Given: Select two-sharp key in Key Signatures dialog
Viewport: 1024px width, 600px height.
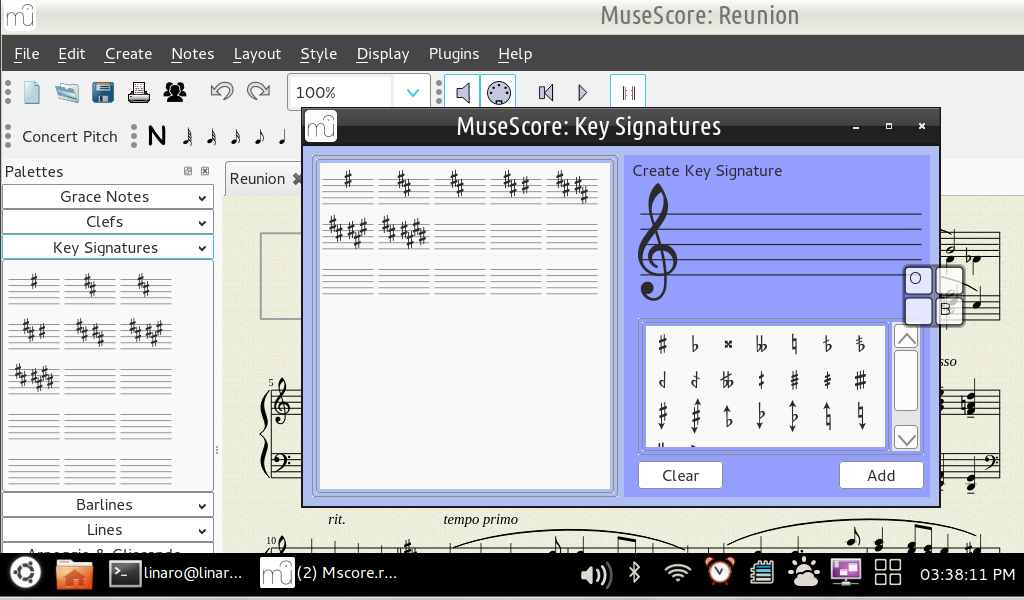Looking at the screenshot, I should (x=404, y=185).
